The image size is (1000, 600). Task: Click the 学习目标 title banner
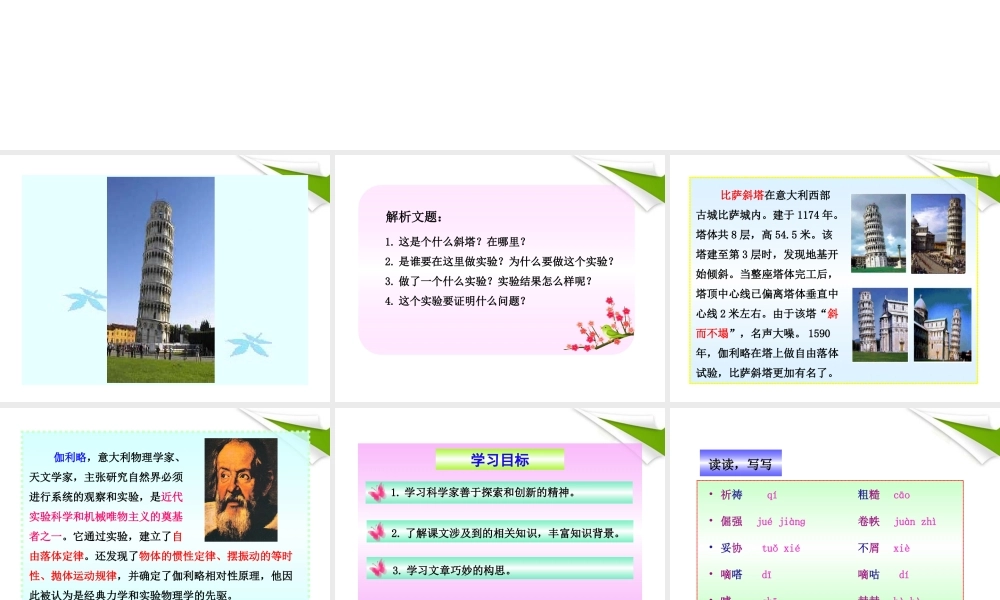[500, 460]
